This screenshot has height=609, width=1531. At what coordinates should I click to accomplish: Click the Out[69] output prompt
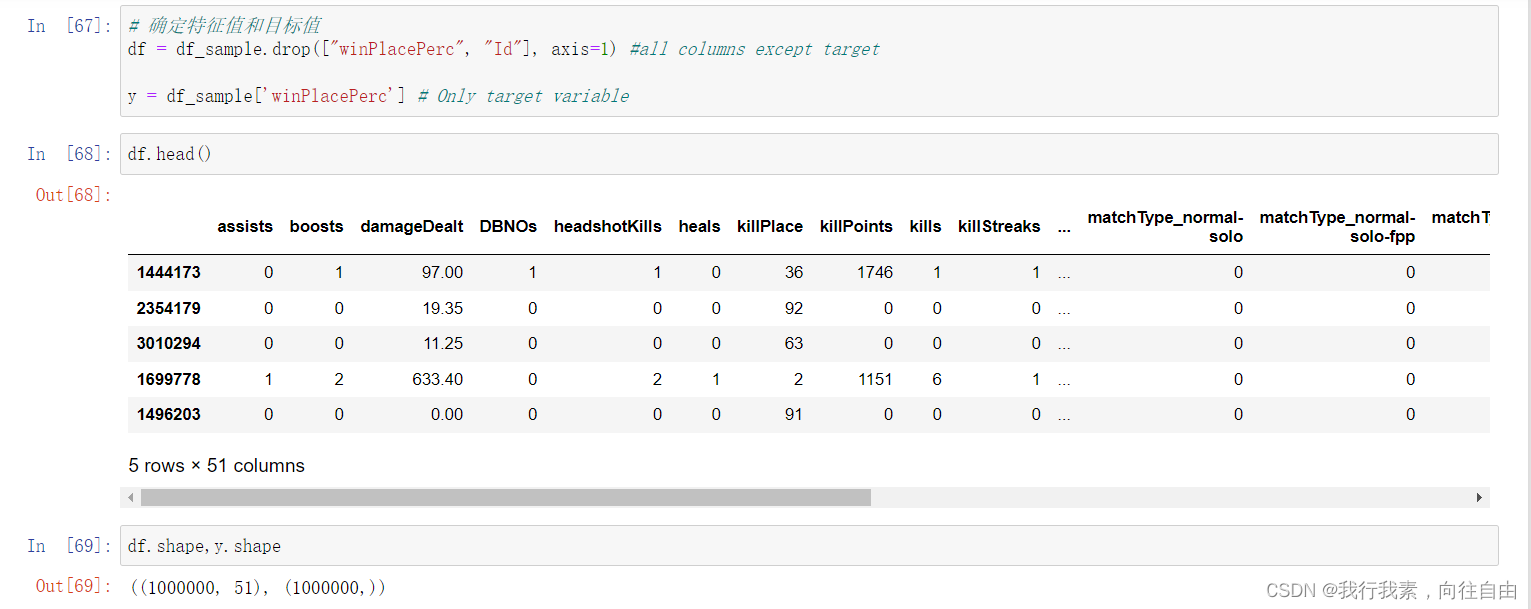[74, 586]
